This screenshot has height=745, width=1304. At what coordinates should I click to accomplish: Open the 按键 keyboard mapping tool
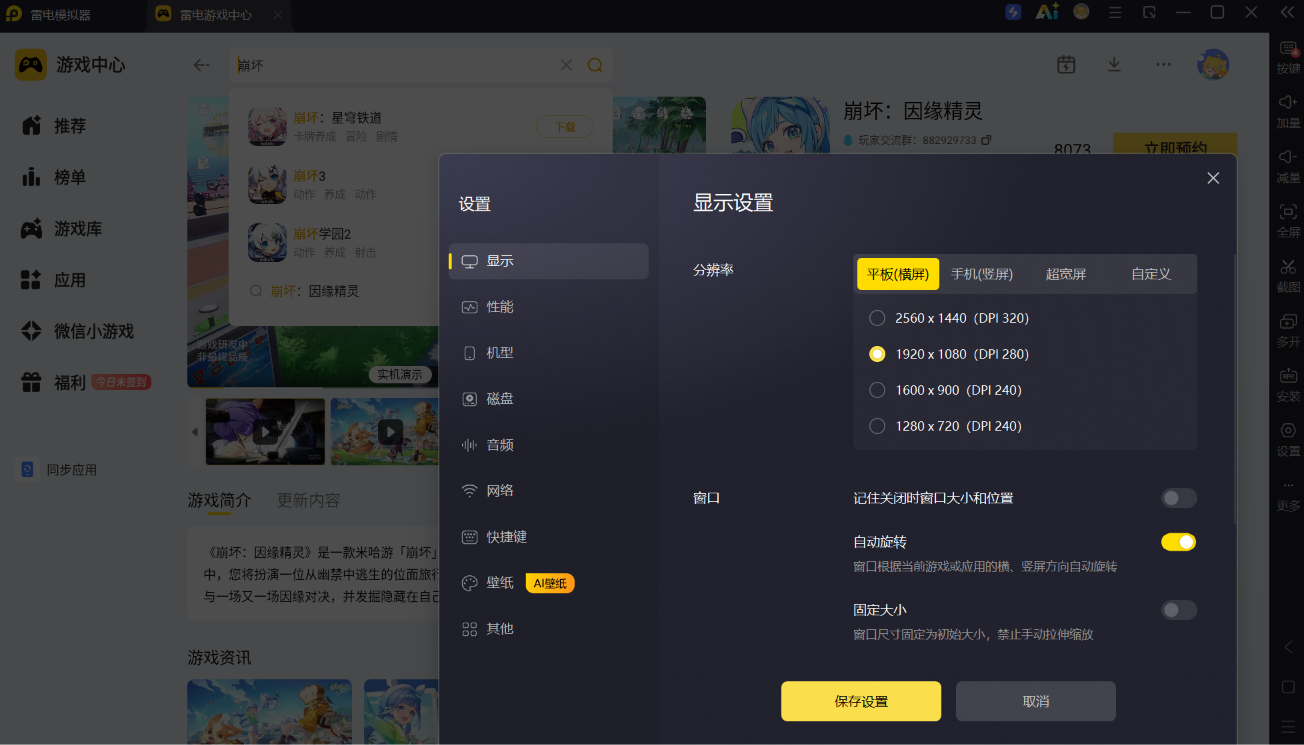point(1289,58)
